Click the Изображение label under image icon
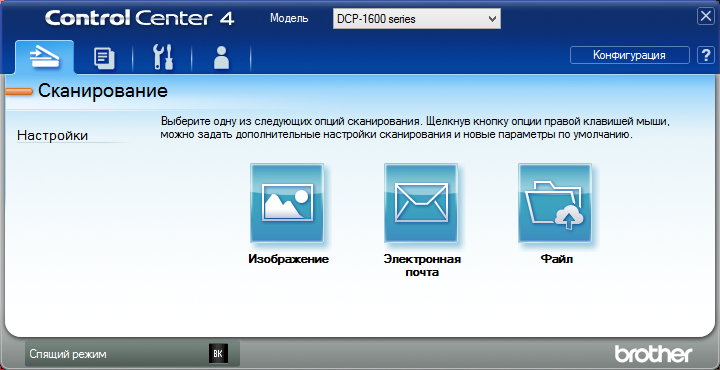Viewport: 720px width, 370px height. 288,259
